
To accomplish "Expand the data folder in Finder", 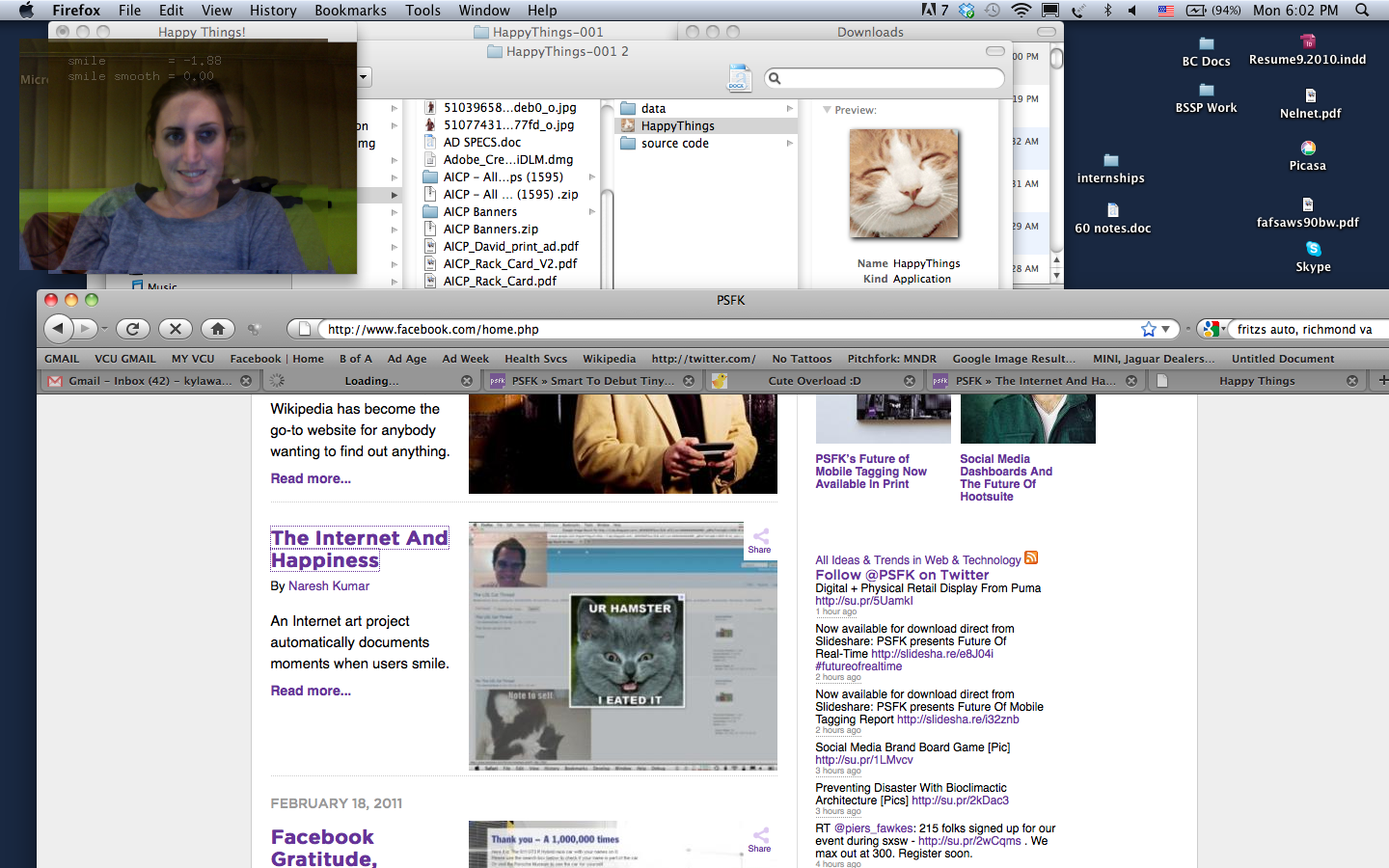I will click(789, 109).
